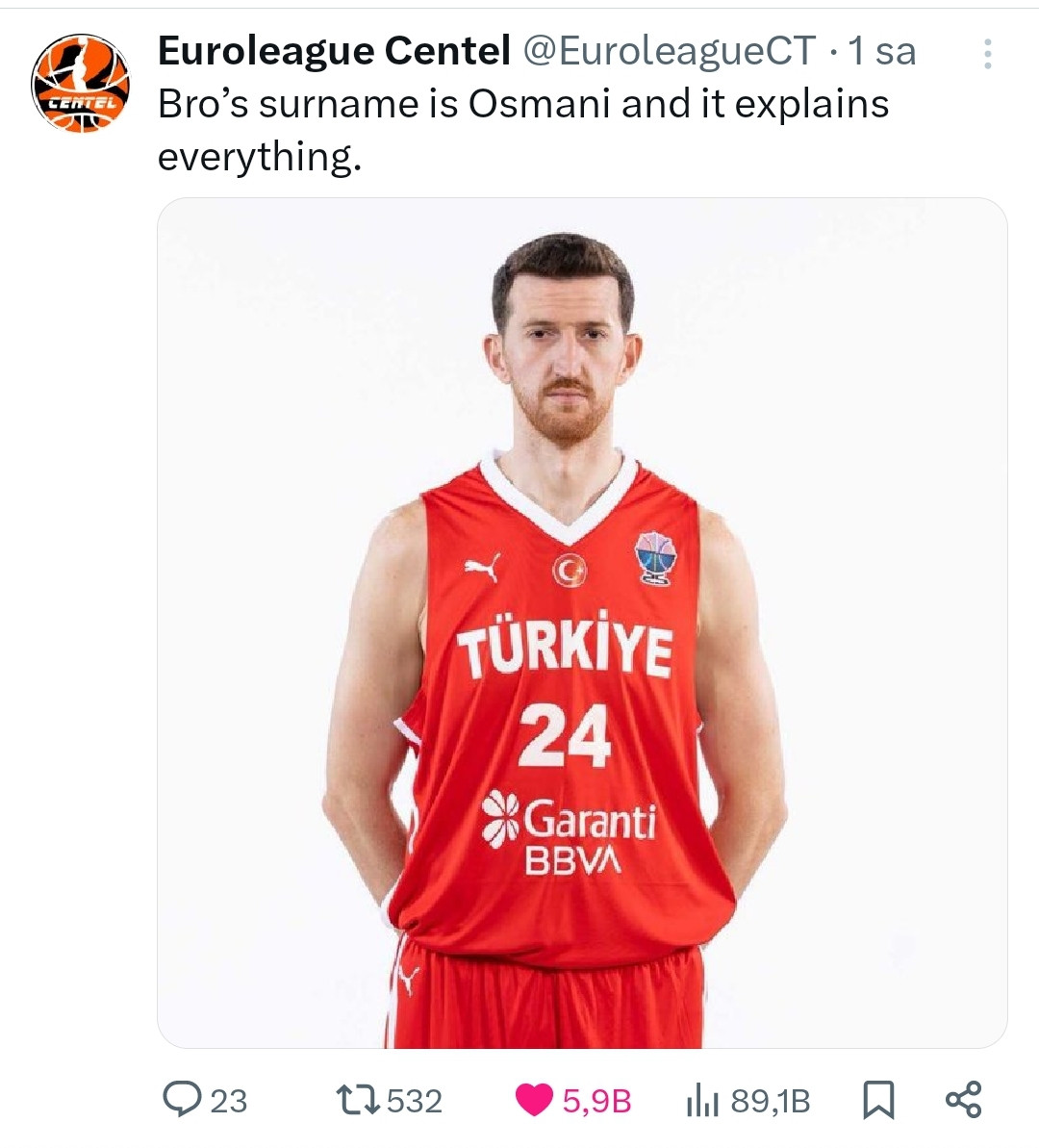Screen dimensions: 1039x1148
Task: Click the 23 replies count
Action: [229, 1100]
